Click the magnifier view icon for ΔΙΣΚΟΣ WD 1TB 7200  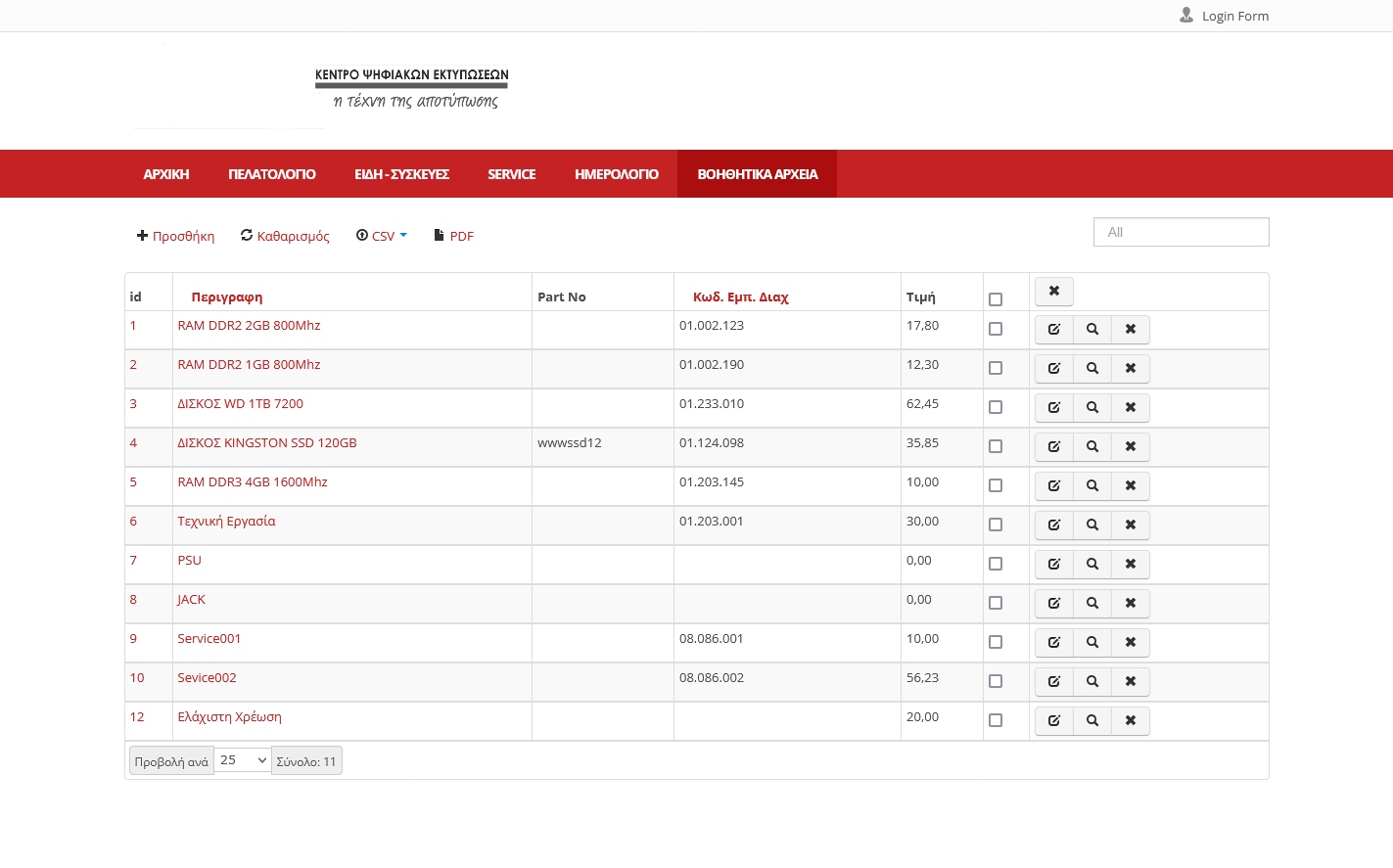pyautogui.click(x=1091, y=408)
